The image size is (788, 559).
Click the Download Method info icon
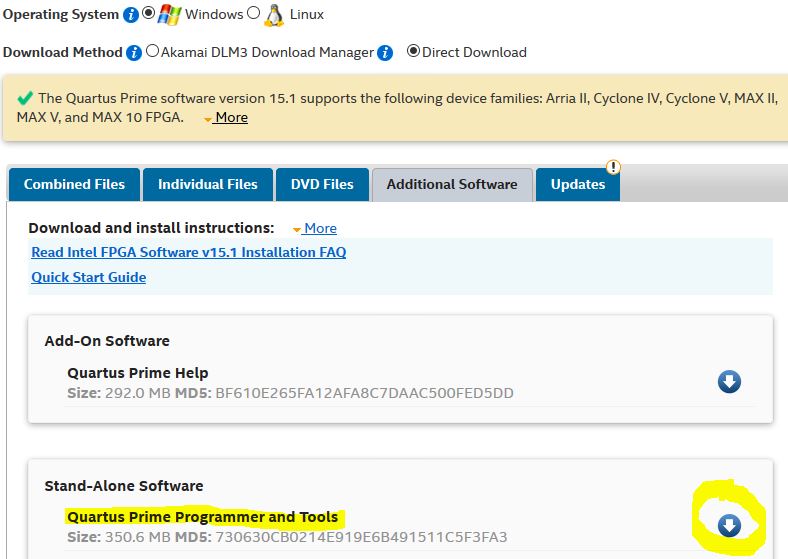click(x=134, y=53)
